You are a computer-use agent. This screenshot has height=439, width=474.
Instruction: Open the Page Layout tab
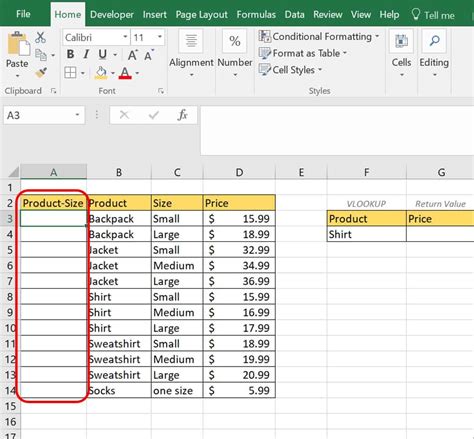pyautogui.click(x=201, y=15)
